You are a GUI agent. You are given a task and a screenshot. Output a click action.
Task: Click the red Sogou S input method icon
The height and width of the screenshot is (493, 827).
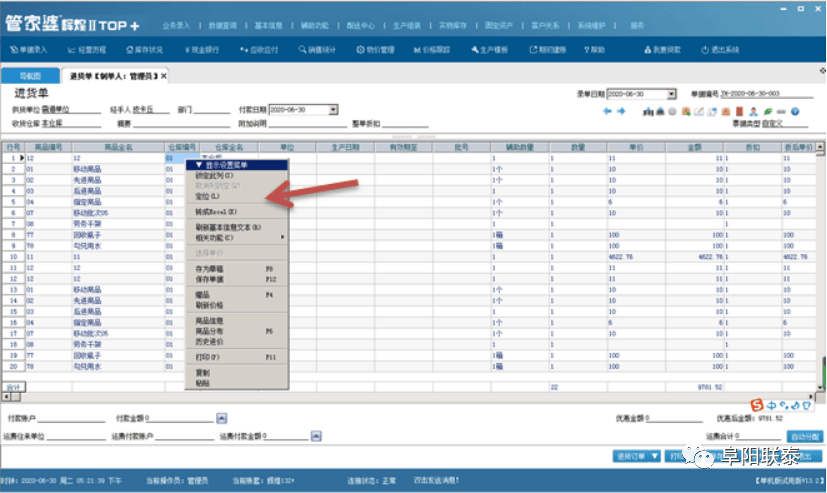click(757, 405)
